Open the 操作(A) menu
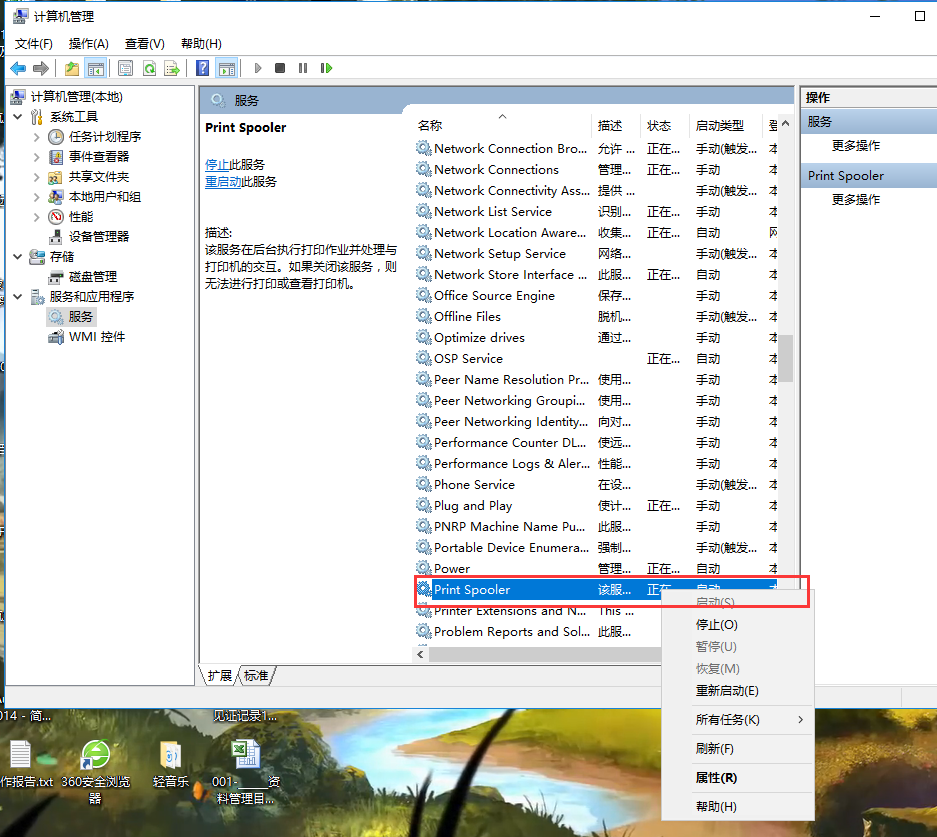Screen dimensions: 937x837 [x=88, y=44]
